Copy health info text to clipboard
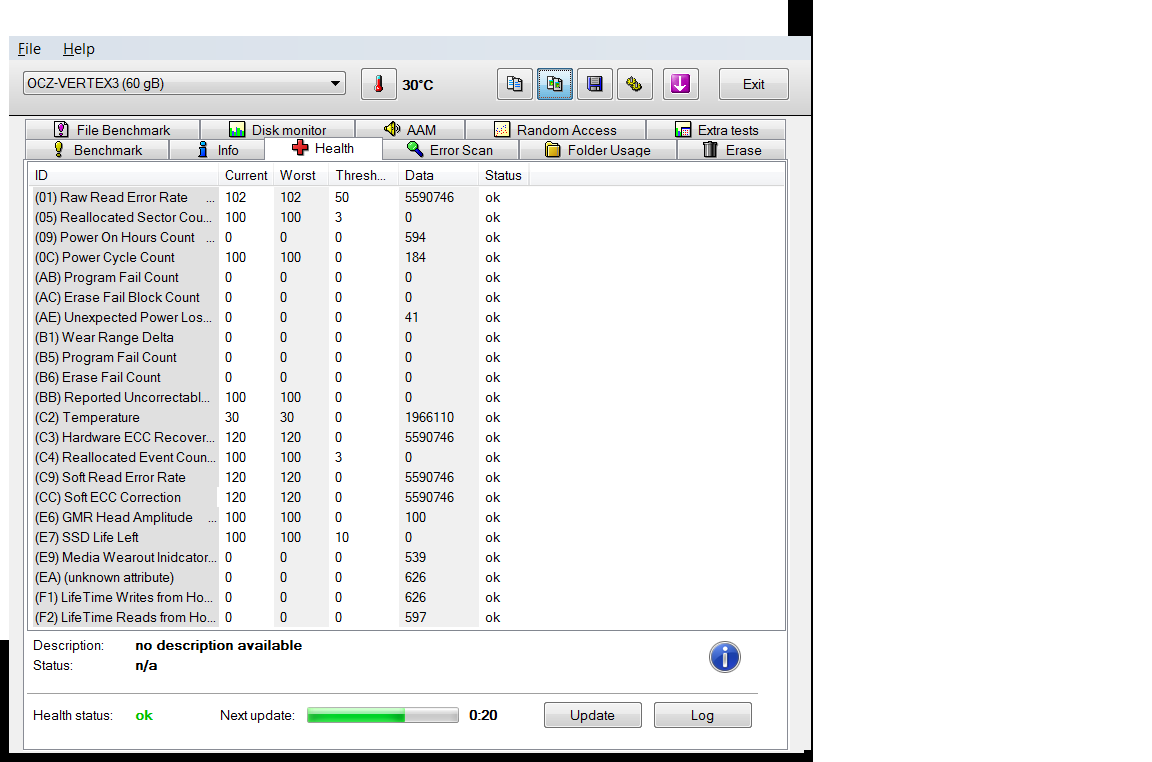The width and height of the screenshot is (1152, 762). click(x=514, y=85)
